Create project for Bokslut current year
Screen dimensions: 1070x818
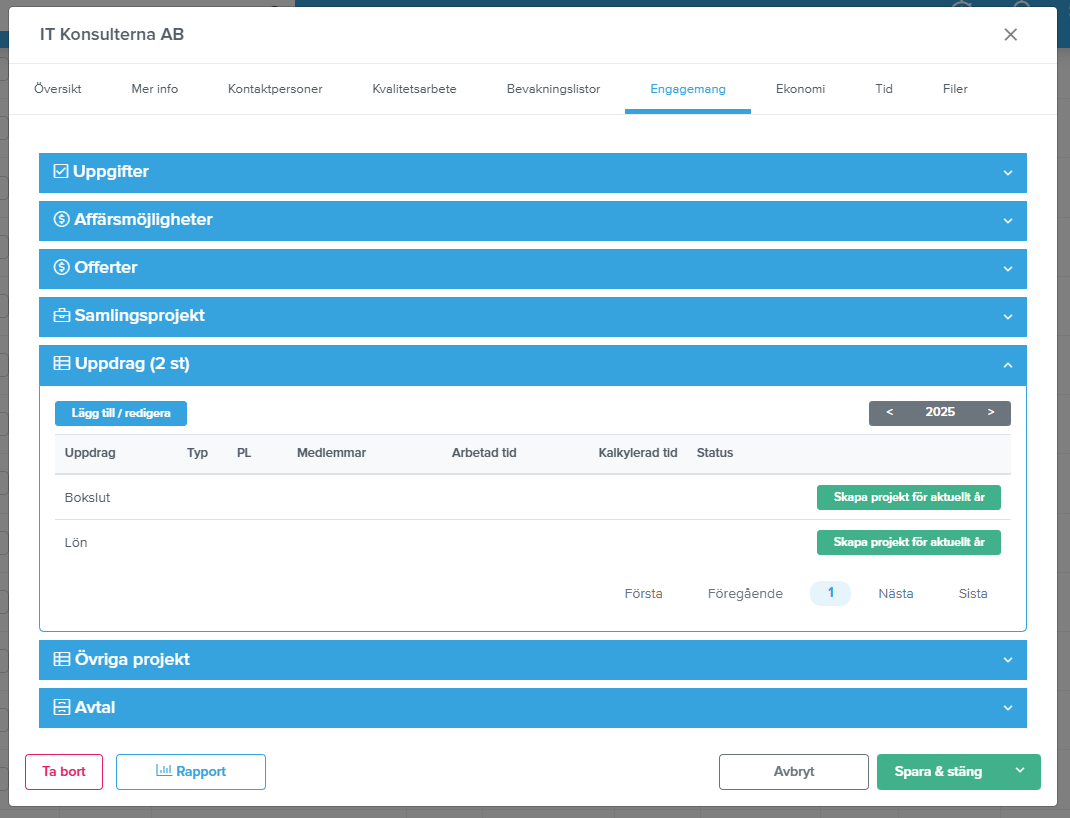tap(909, 497)
